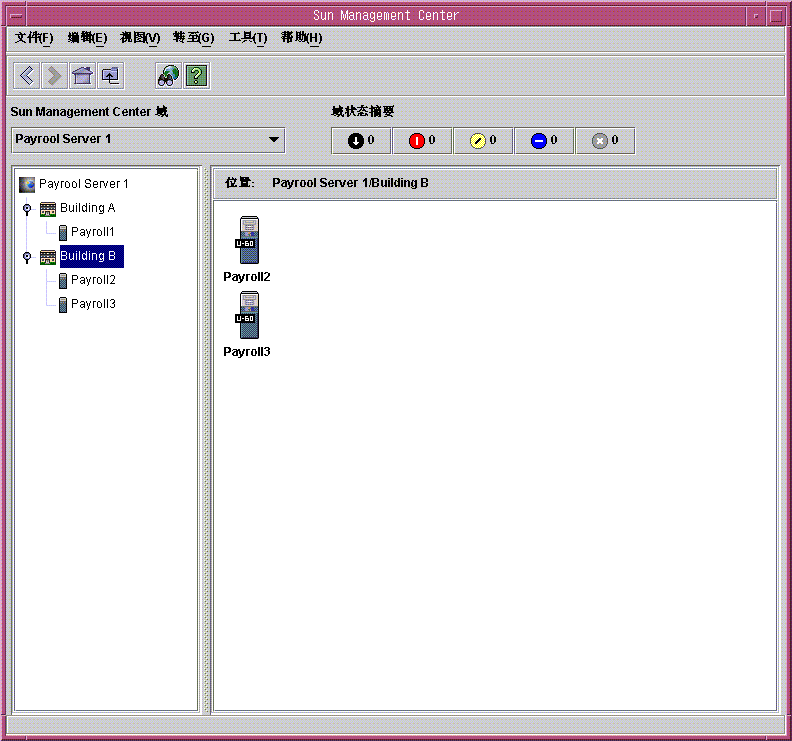The width and height of the screenshot is (792, 741).
Task: Click the Payroll2 label under topology icon
Action: [x=246, y=277]
